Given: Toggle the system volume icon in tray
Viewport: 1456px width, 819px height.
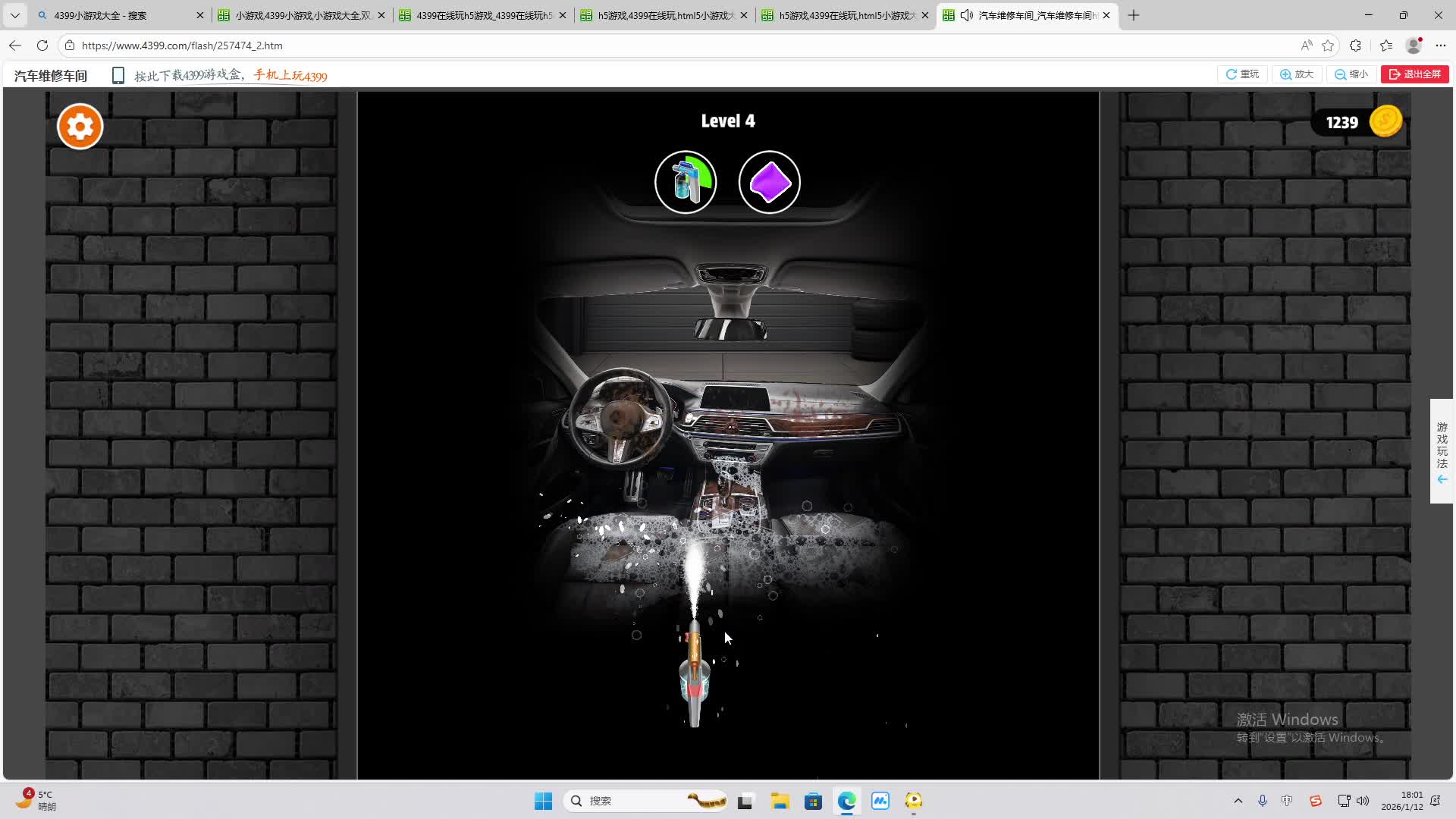Looking at the screenshot, I should point(1363,801).
